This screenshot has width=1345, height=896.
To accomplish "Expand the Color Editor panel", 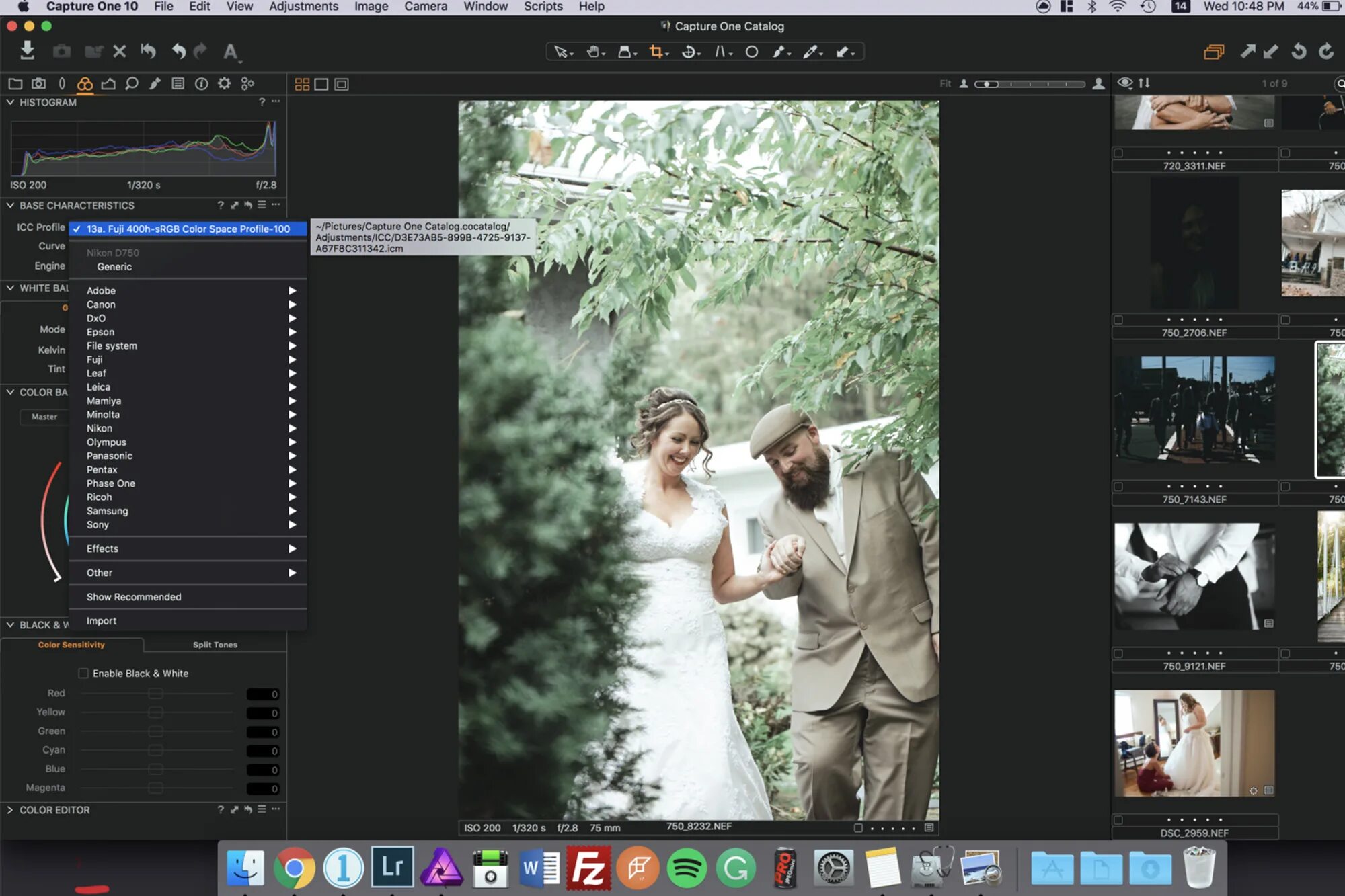I will pyautogui.click(x=10, y=810).
